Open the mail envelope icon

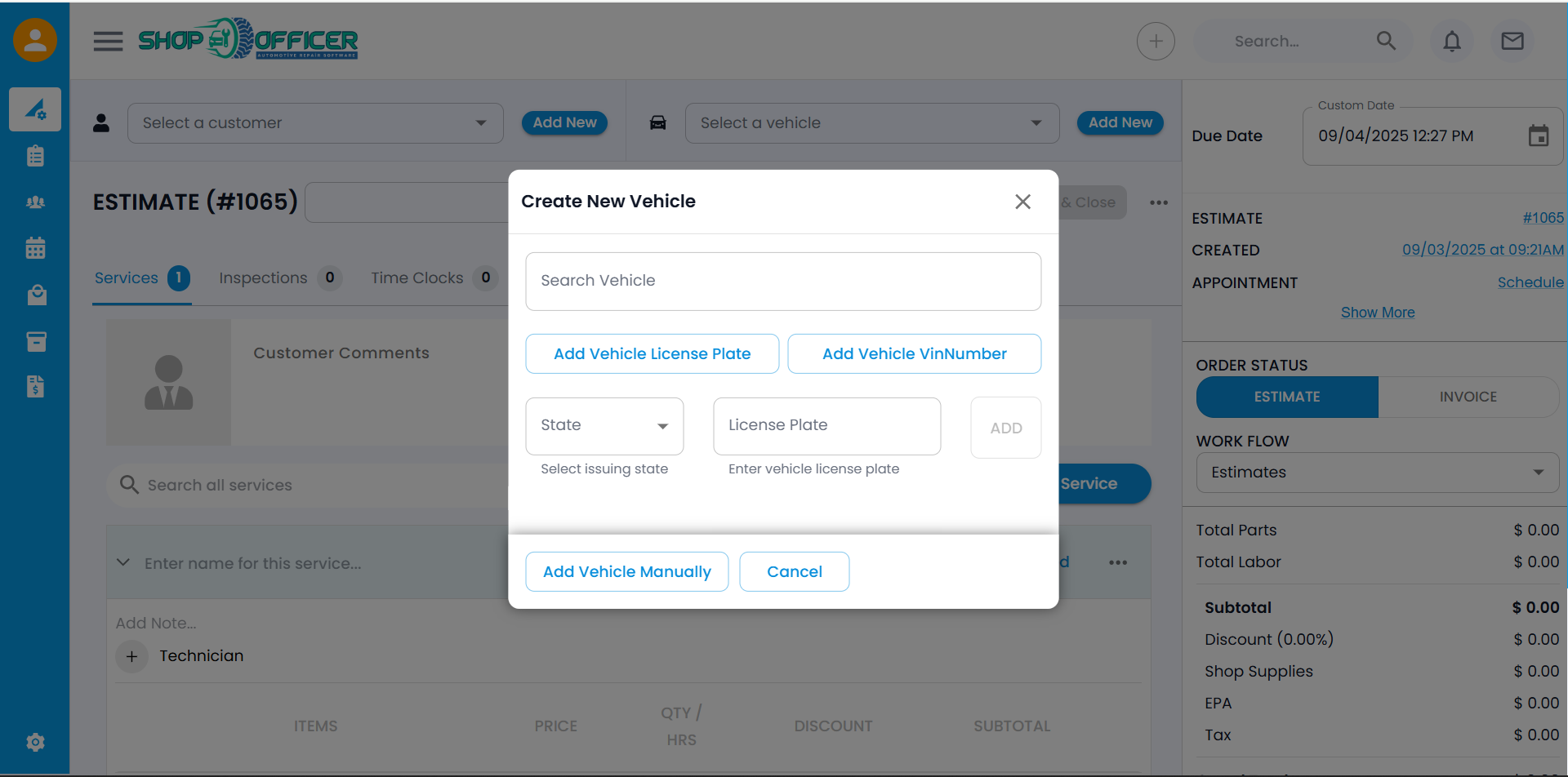point(1512,41)
